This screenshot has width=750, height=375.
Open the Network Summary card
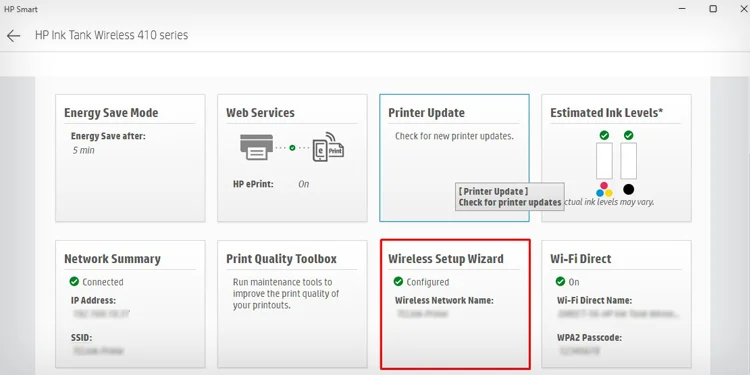pos(130,304)
